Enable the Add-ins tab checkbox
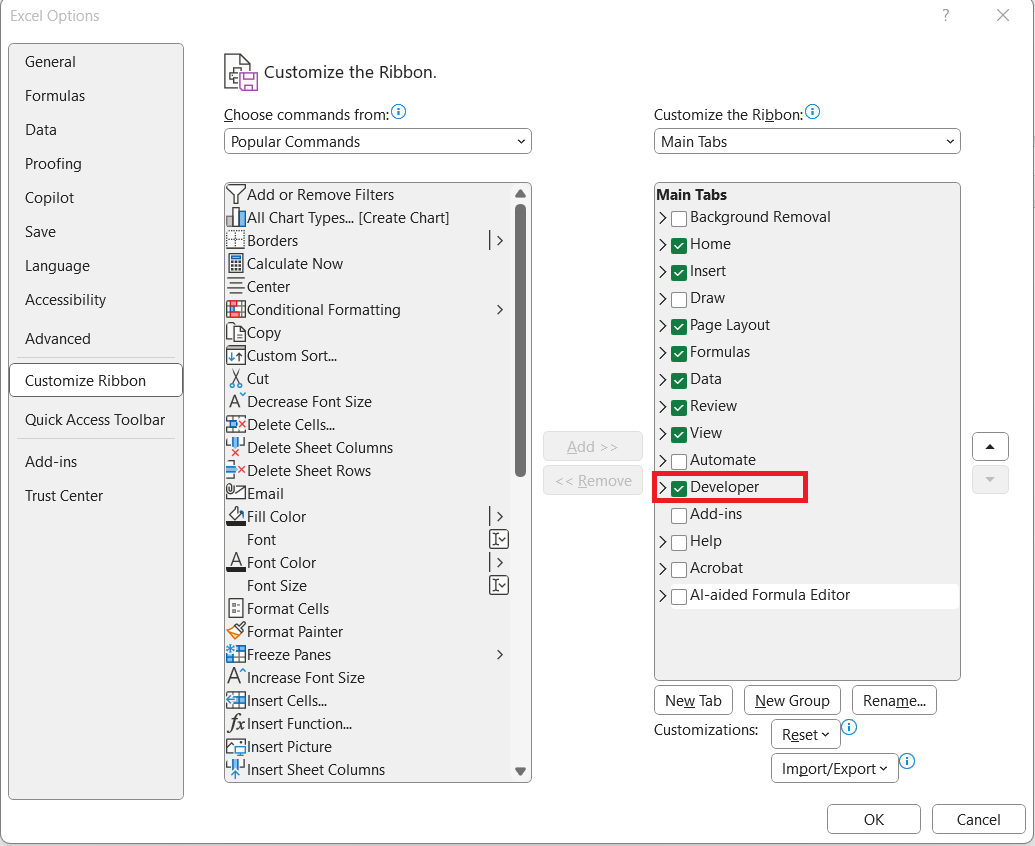 [679, 515]
